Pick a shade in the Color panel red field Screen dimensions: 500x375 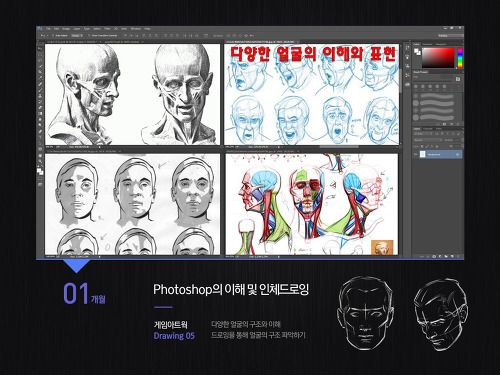pos(438,58)
